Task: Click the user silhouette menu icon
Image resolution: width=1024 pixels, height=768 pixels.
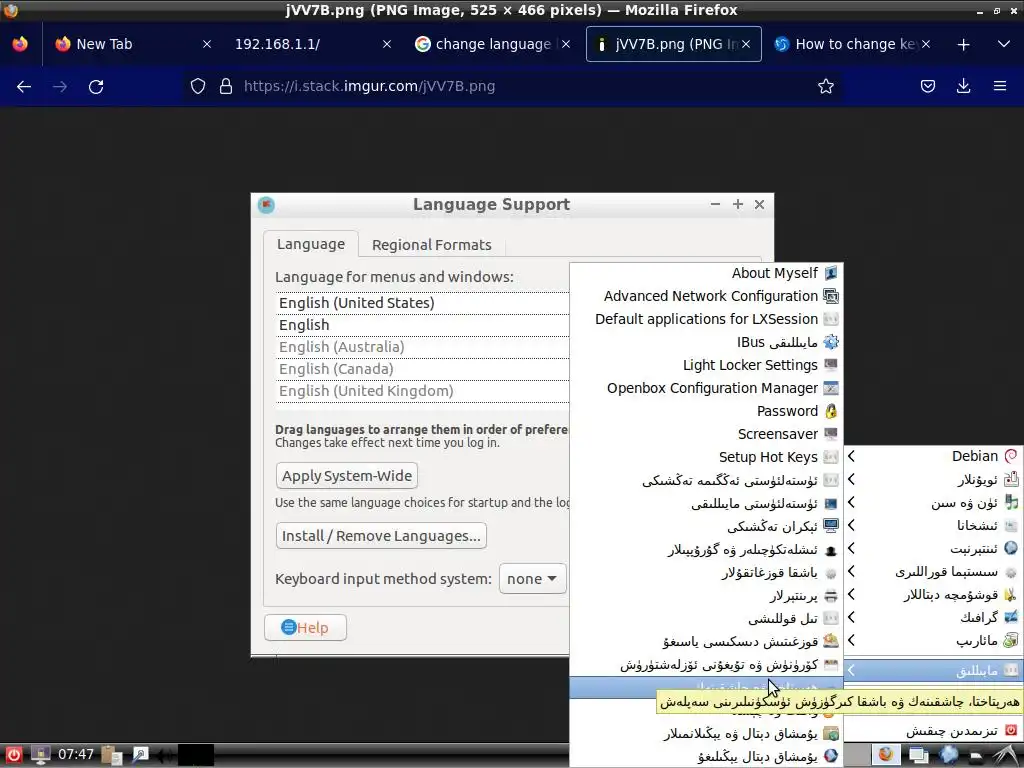Action: 831,550
